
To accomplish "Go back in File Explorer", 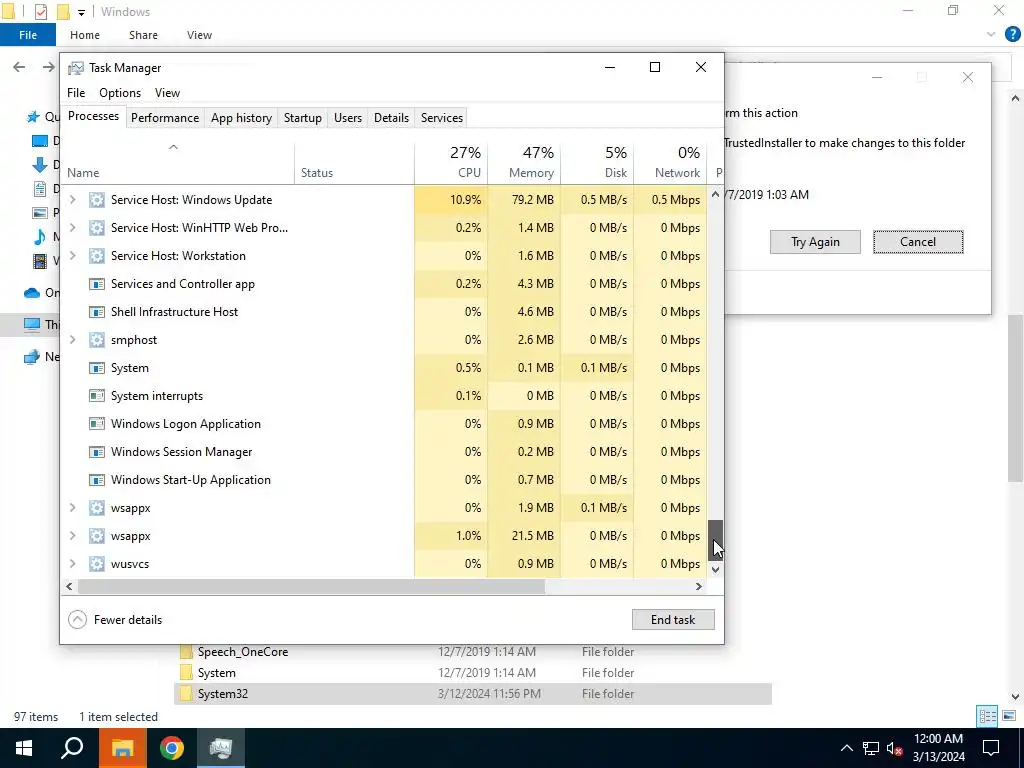I will 20,67.
